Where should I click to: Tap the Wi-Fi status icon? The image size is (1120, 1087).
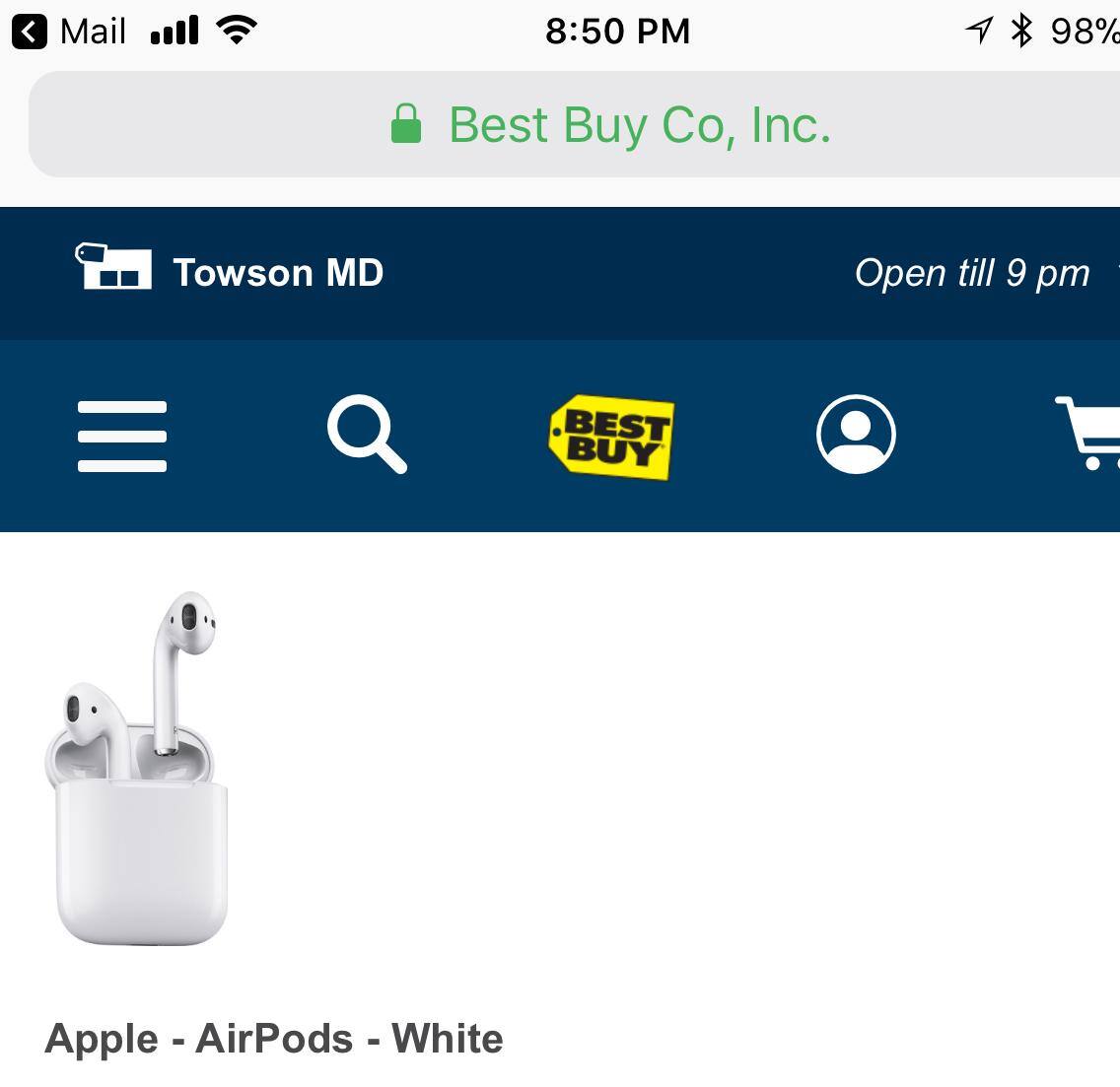coord(237,30)
